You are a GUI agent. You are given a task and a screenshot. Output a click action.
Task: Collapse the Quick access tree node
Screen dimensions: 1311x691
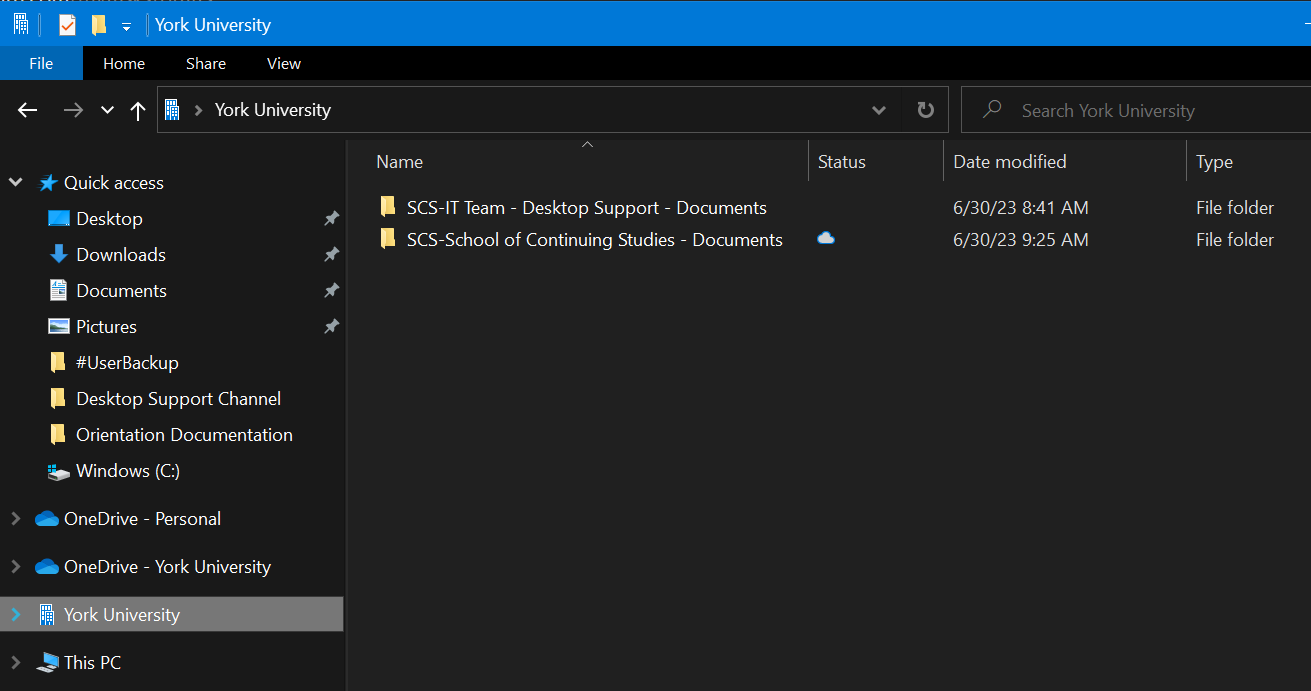coord(15,182)
